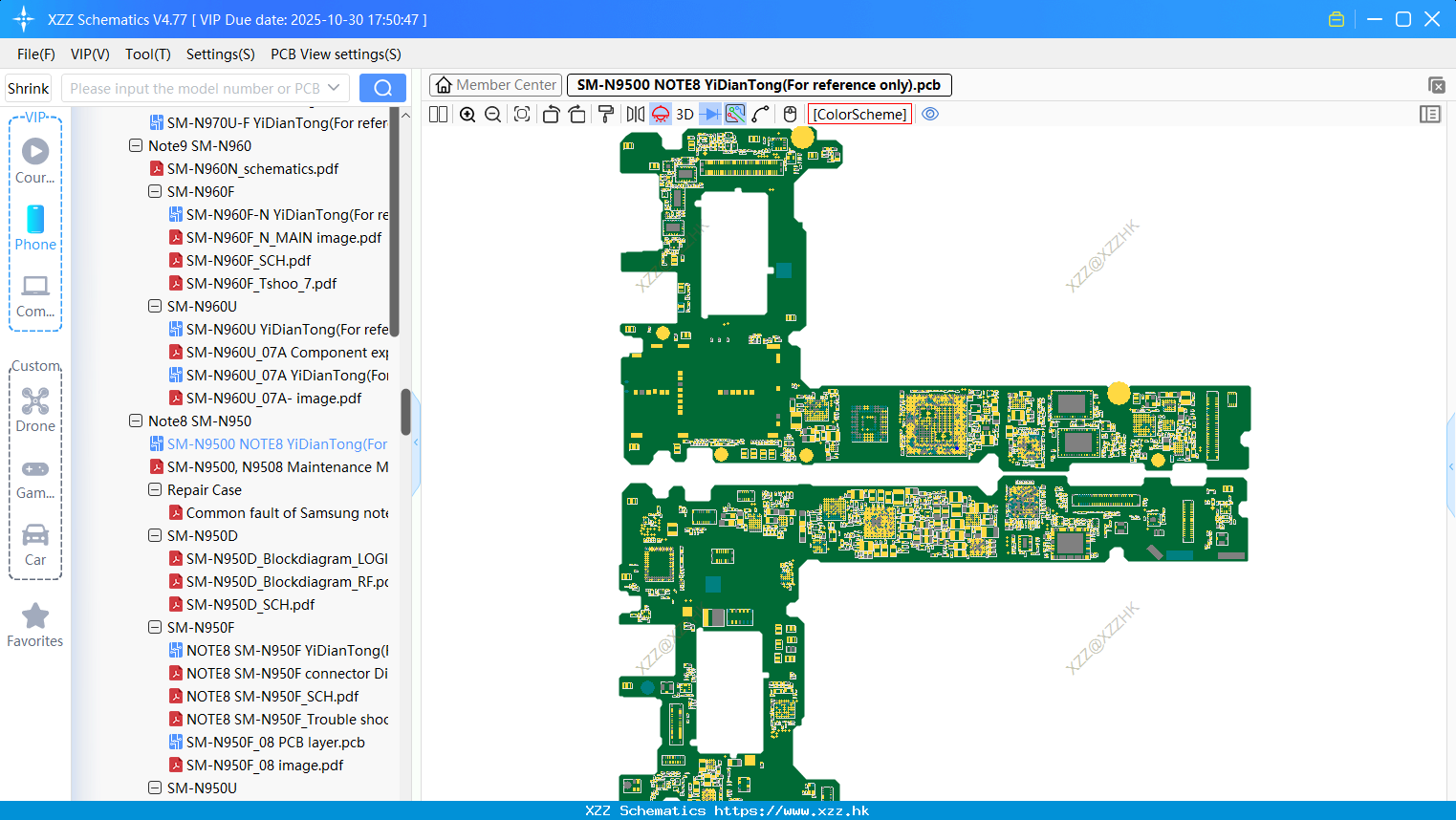Collapse the Note9 SM-N960 folder
The width and height of the screenshot is (1456, 820).
click(x=136, y=146)
